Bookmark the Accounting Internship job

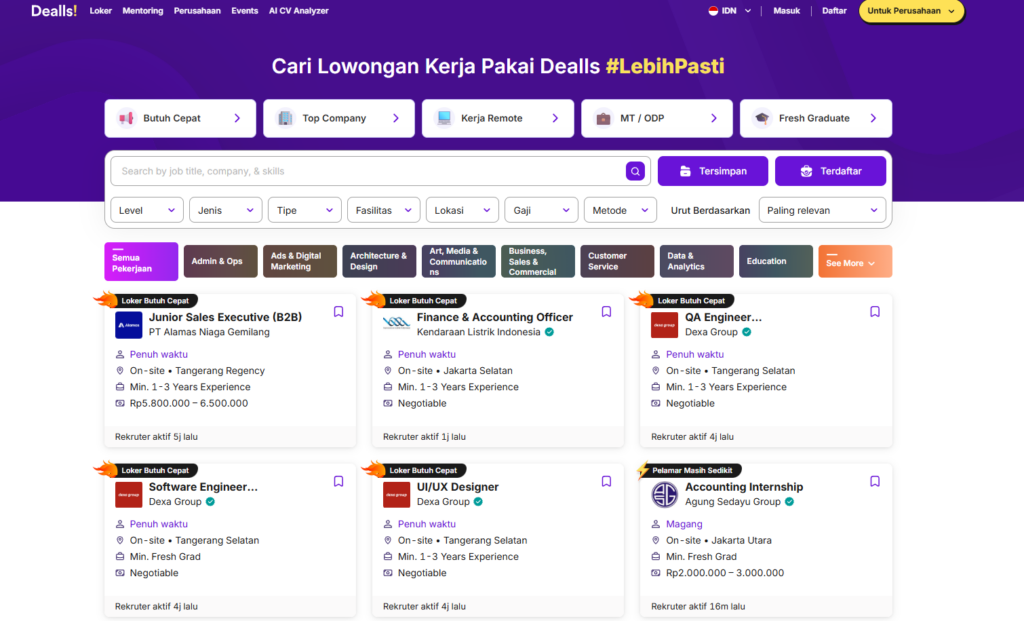pos(874,481)
